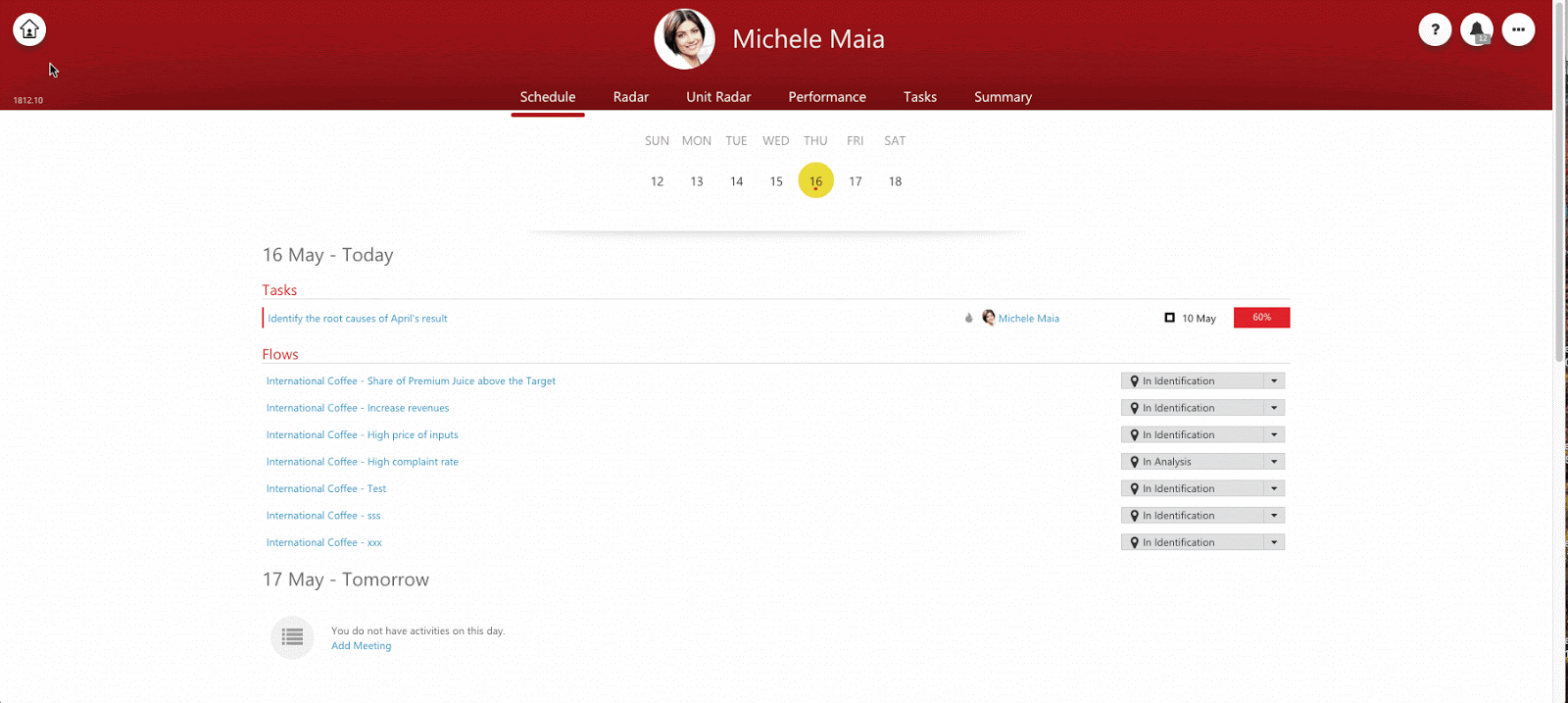The image size is (1568, 703).
Task: Open task Identify the root causes of April's result
Action: [358, 319]
